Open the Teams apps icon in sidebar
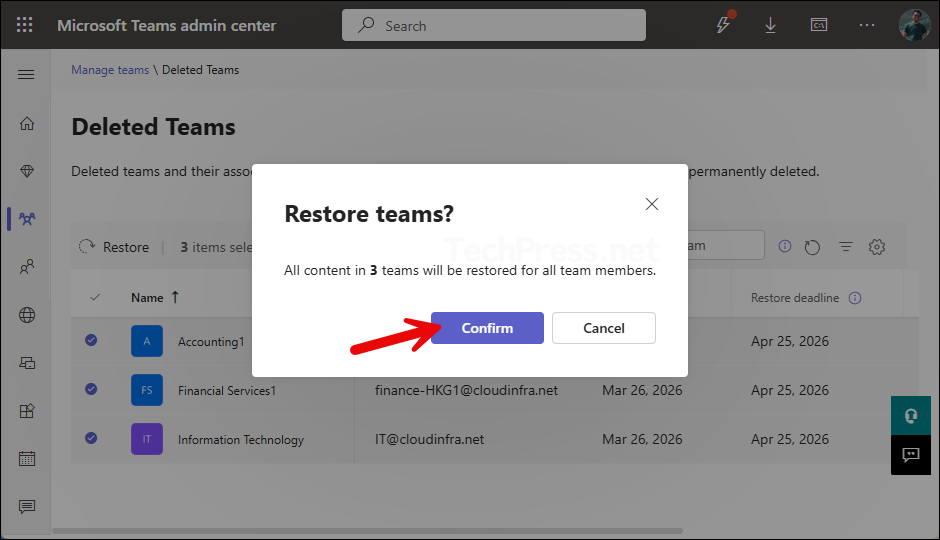The image size is (940, 540). (x=26, y=411)
